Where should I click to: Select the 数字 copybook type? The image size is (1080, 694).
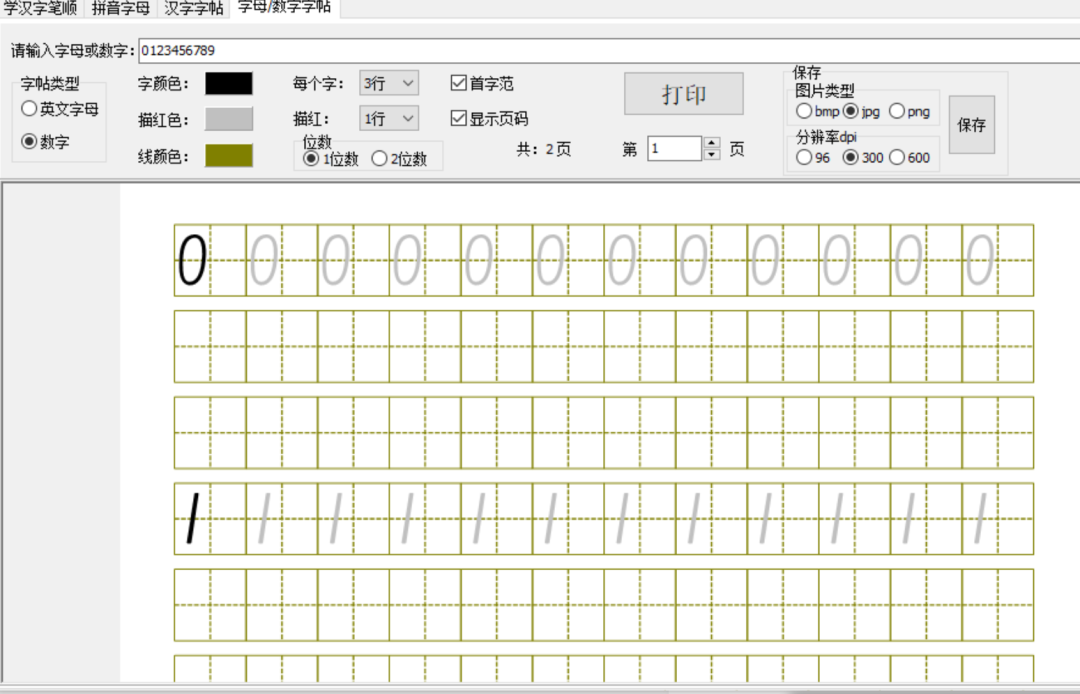(x=45, y=141)
